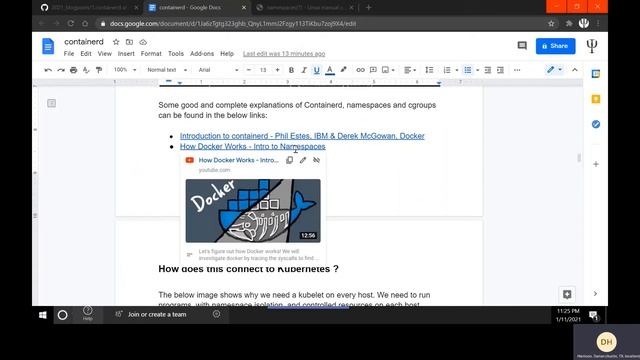Open the Insert menu
The height and width of the screenshot is (360, 640).
click(x=126, y=53)
